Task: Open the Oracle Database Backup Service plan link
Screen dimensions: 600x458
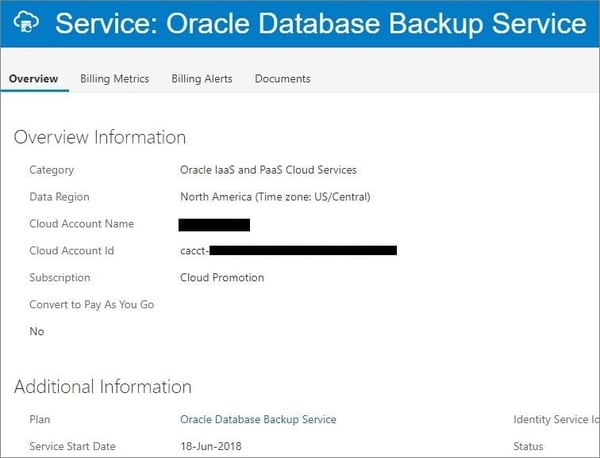Action: pyautogui.click(x=258, y=420)
